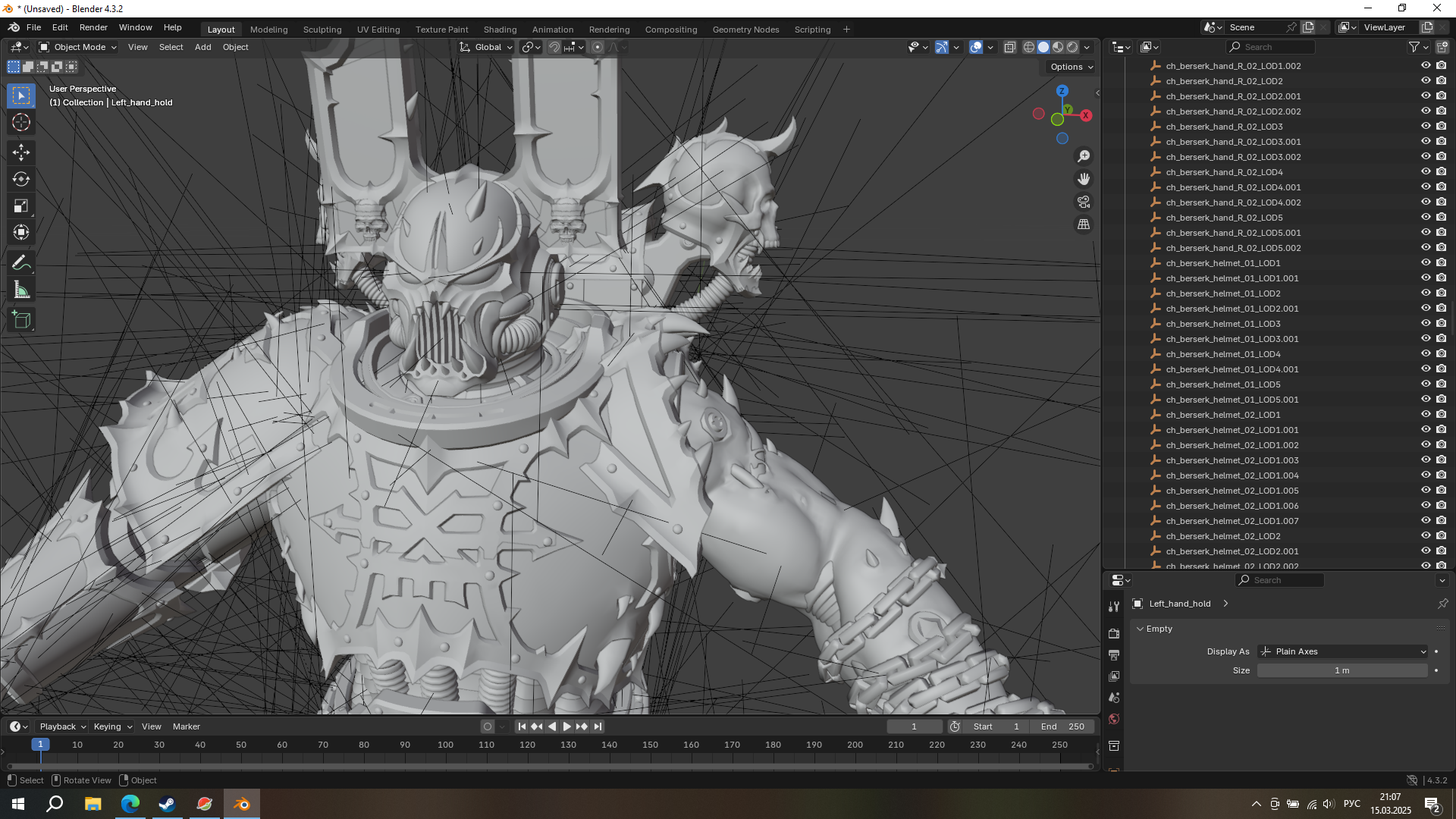Open the shading options dropdown arrow
The image size is (1456, 819).
pos(1087,47)
